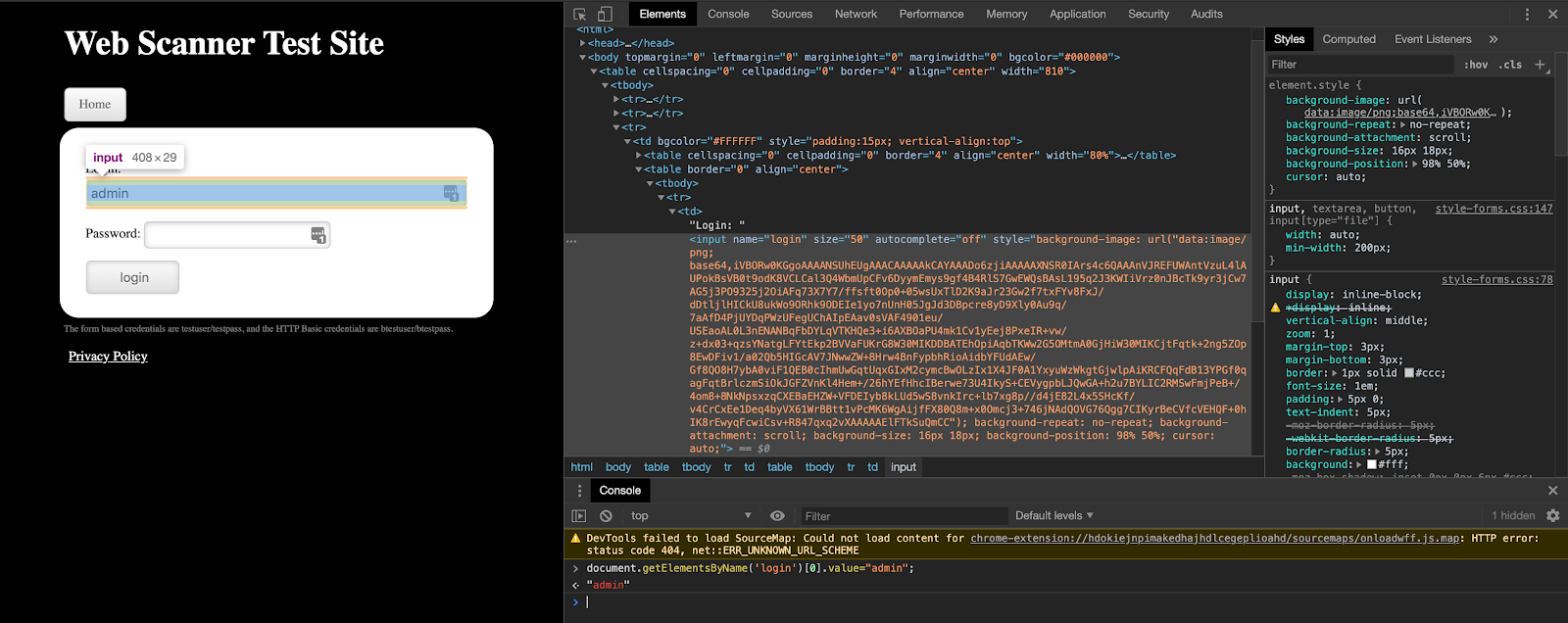Expand the head element node
This screenshot has height=623, width=1568.
coord(583,43)
